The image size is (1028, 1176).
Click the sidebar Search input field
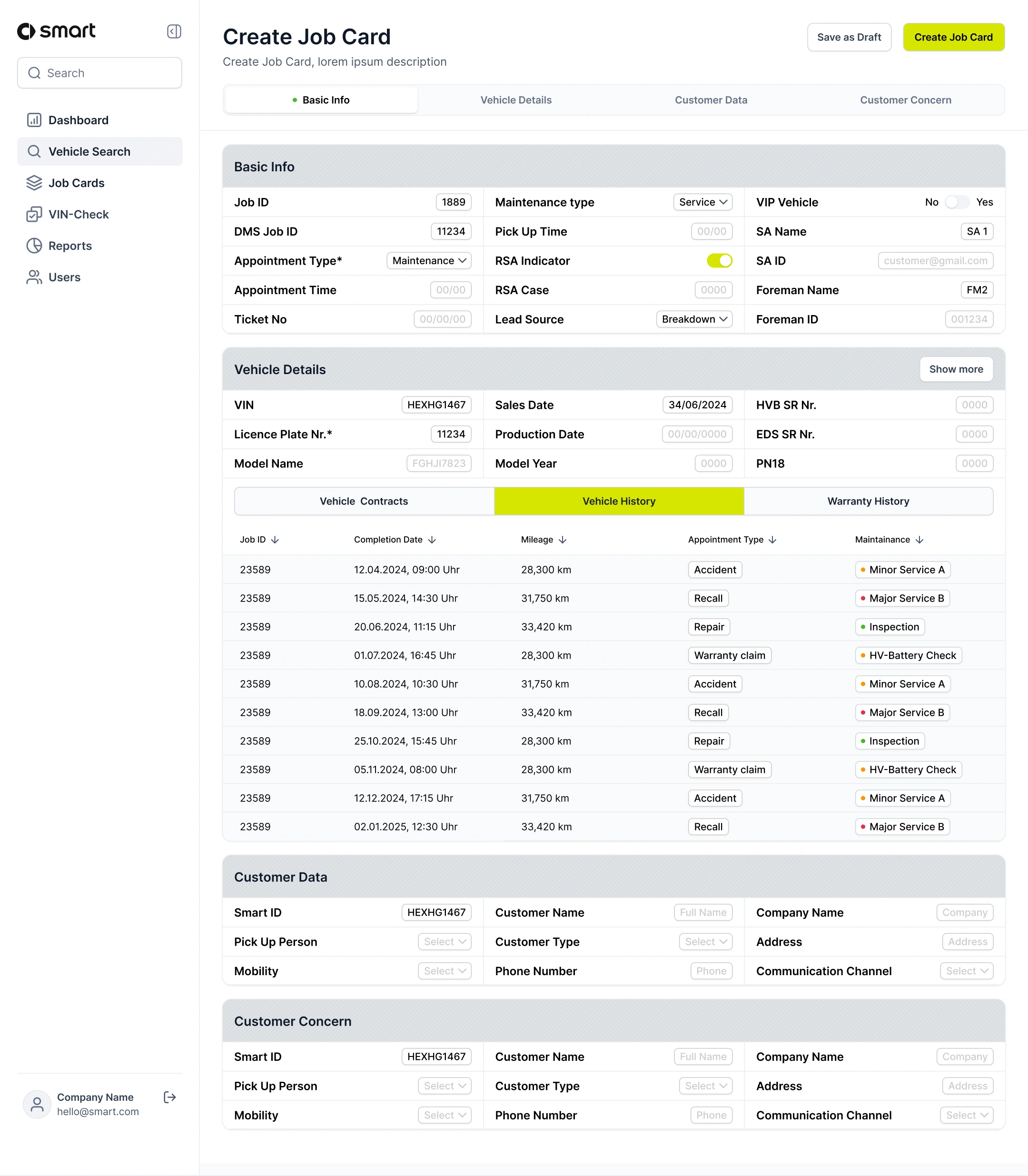click(x=100, y=73)
